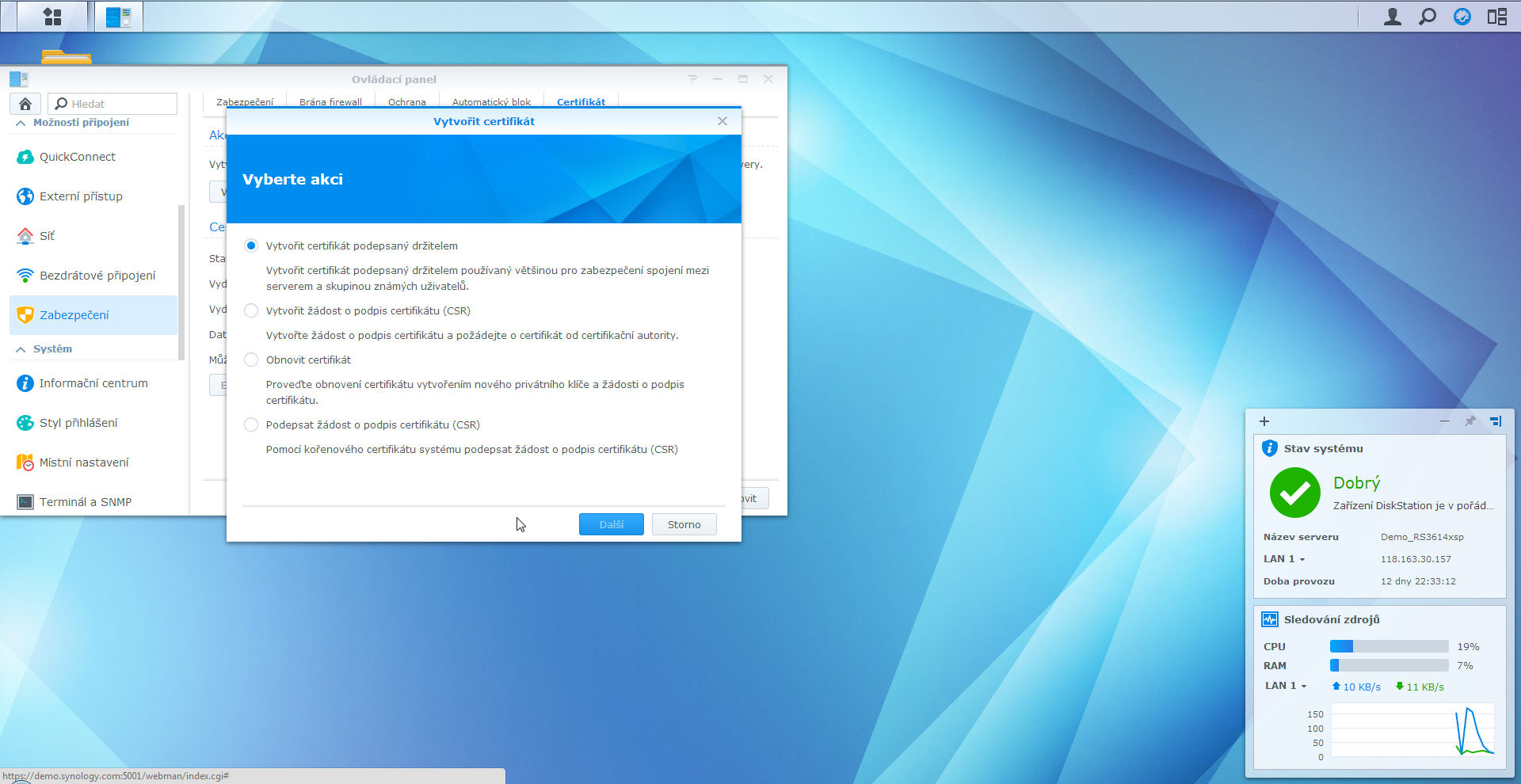This screenshot has height=784, width=1521.
Task: Select create certificate signing request (CSR) option
Action: (251, 310)
